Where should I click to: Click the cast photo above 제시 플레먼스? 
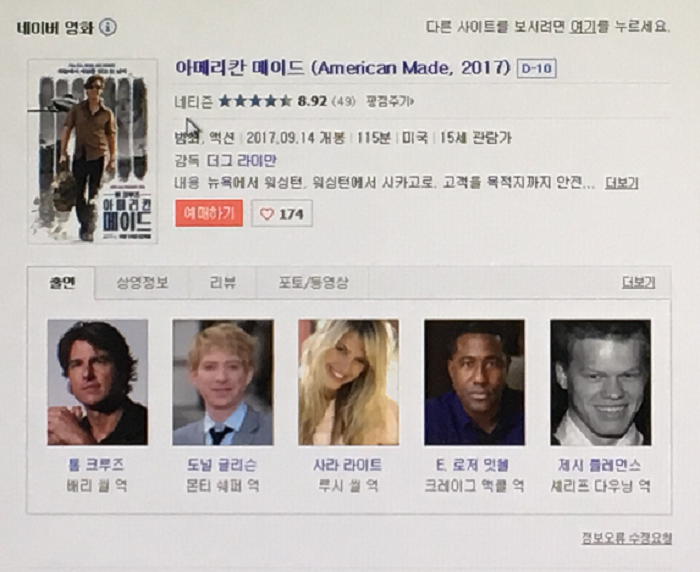[600, 382]
